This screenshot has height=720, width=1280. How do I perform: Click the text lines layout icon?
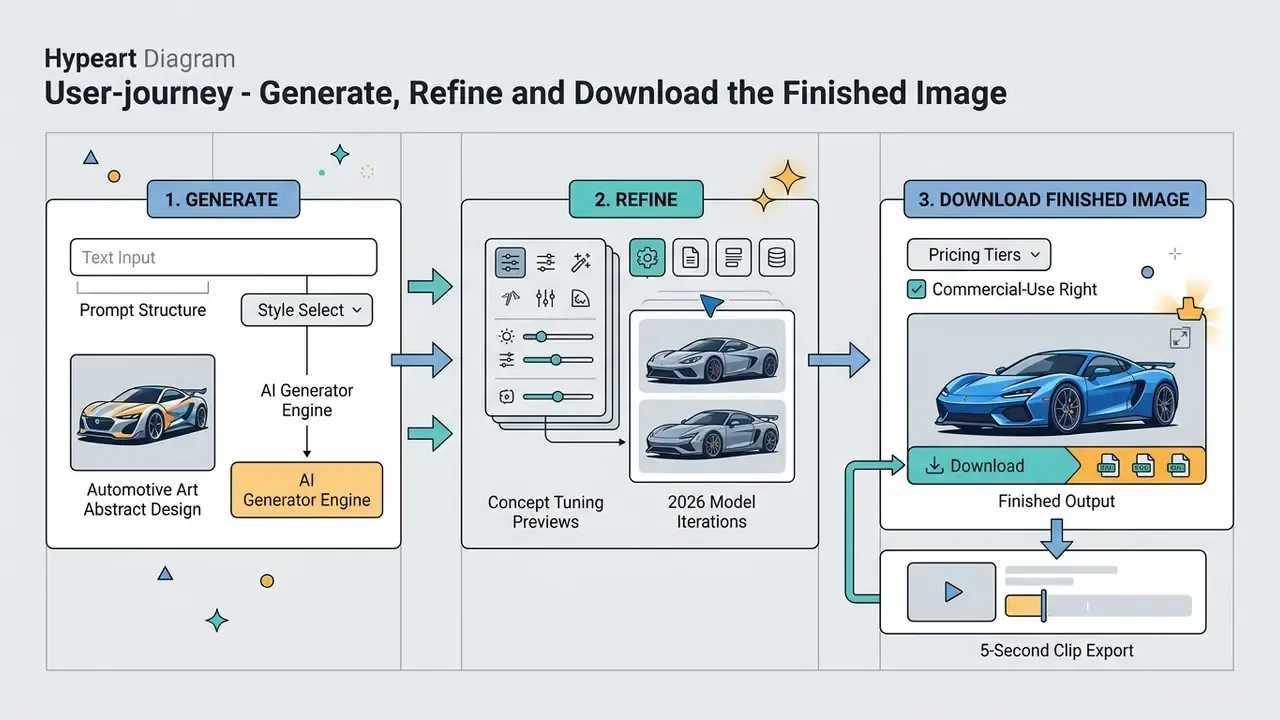733,258
